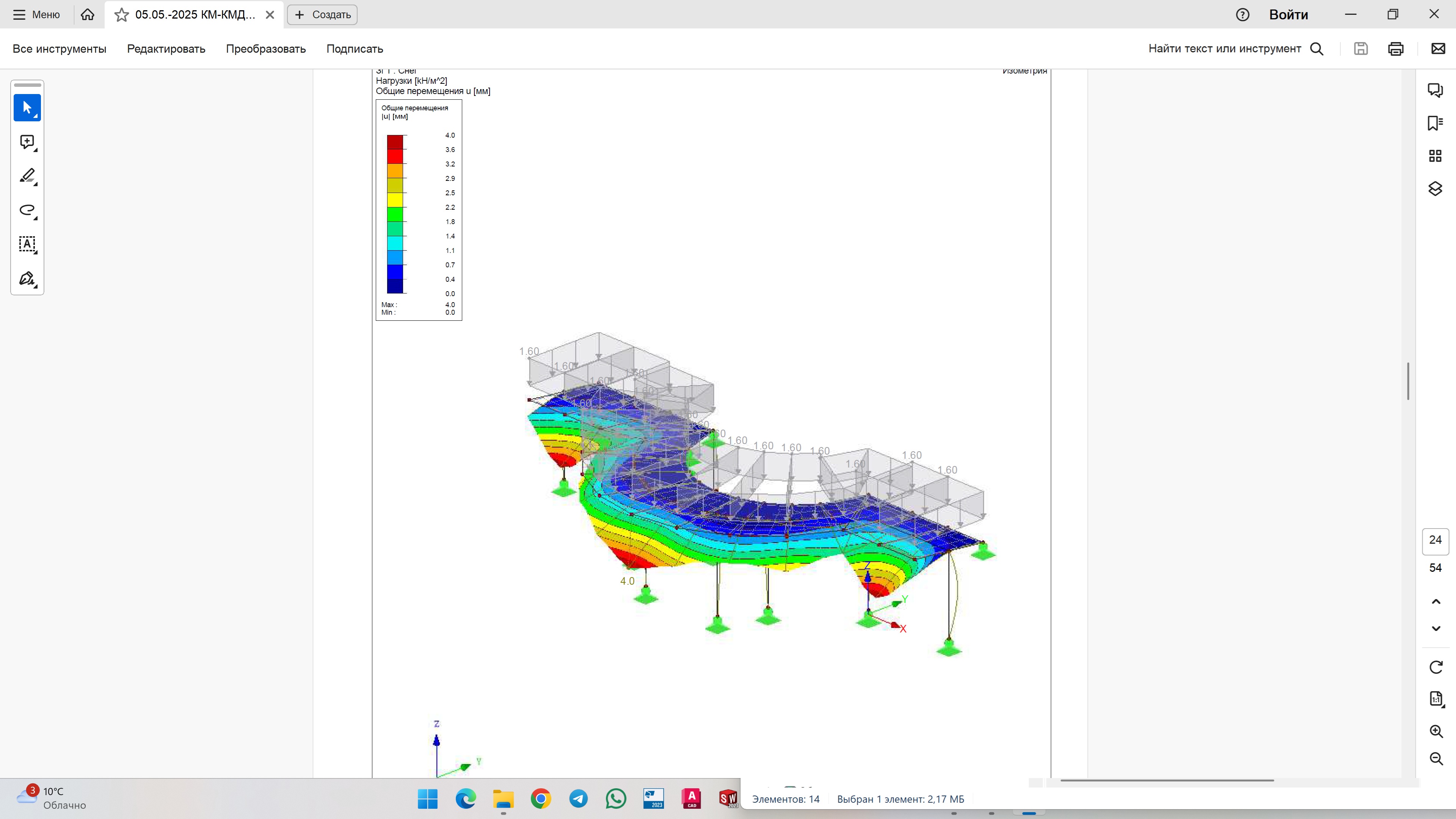Open the fill and sign pen tool
This screenshot has height=819, width=1456.
pyautogui.click(x=27, y=279)
